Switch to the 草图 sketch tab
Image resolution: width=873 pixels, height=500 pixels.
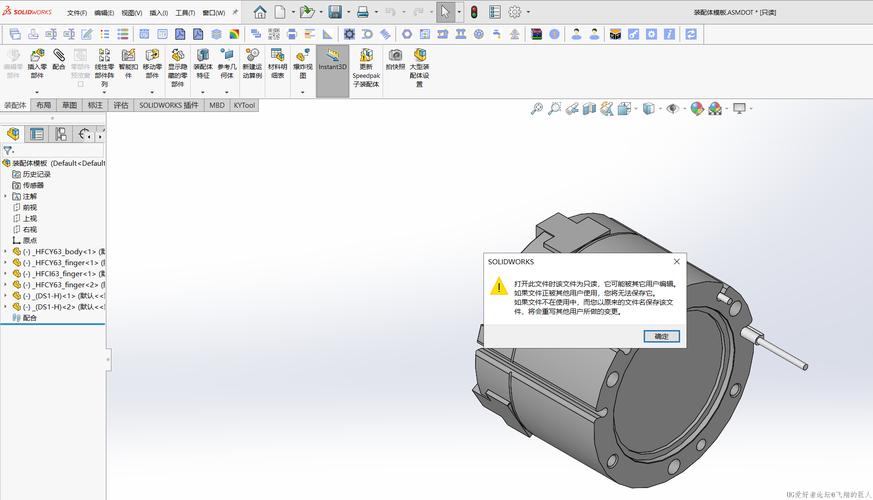click(x=70, y=105)
